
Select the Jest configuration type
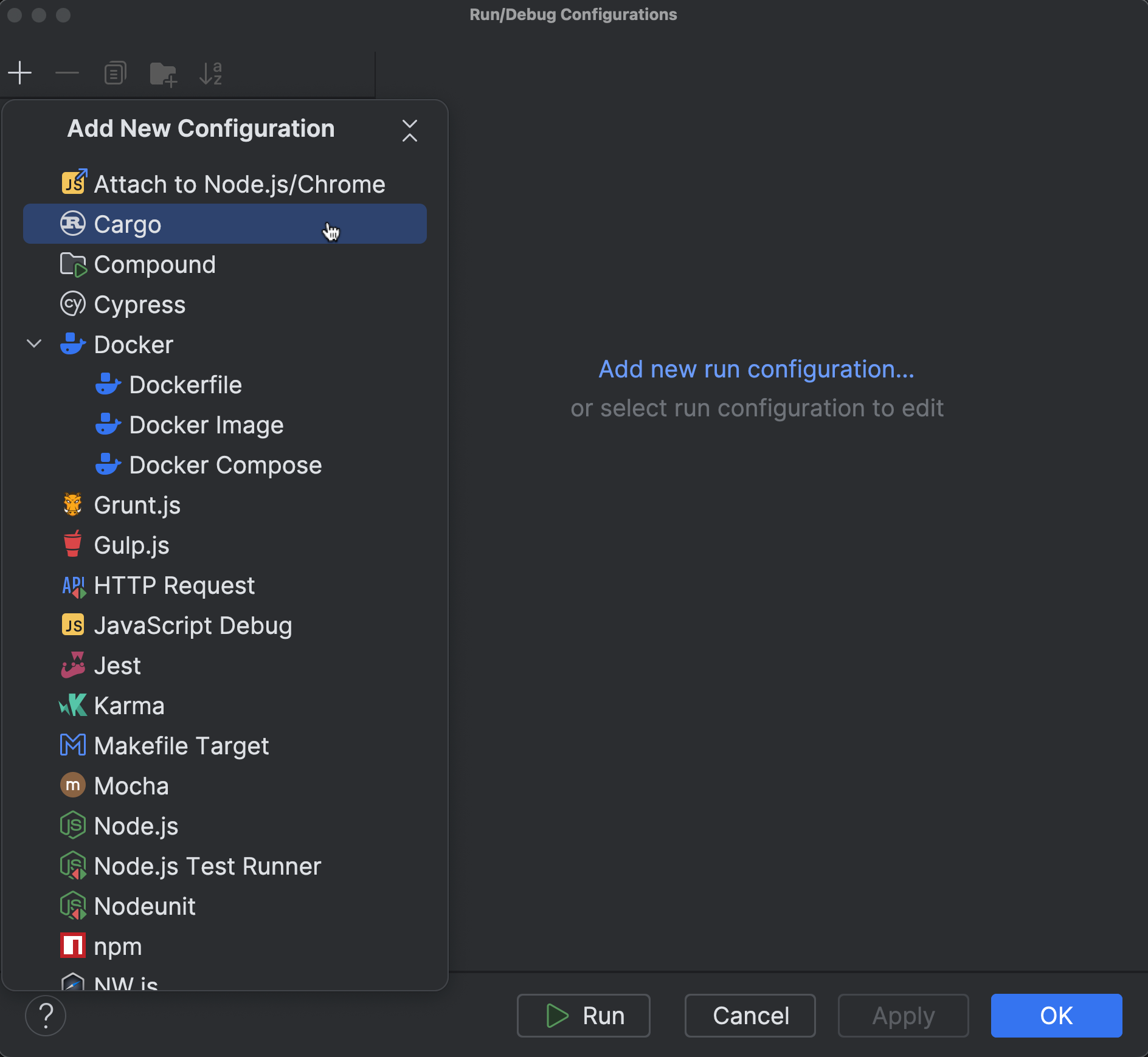(117, 665)
